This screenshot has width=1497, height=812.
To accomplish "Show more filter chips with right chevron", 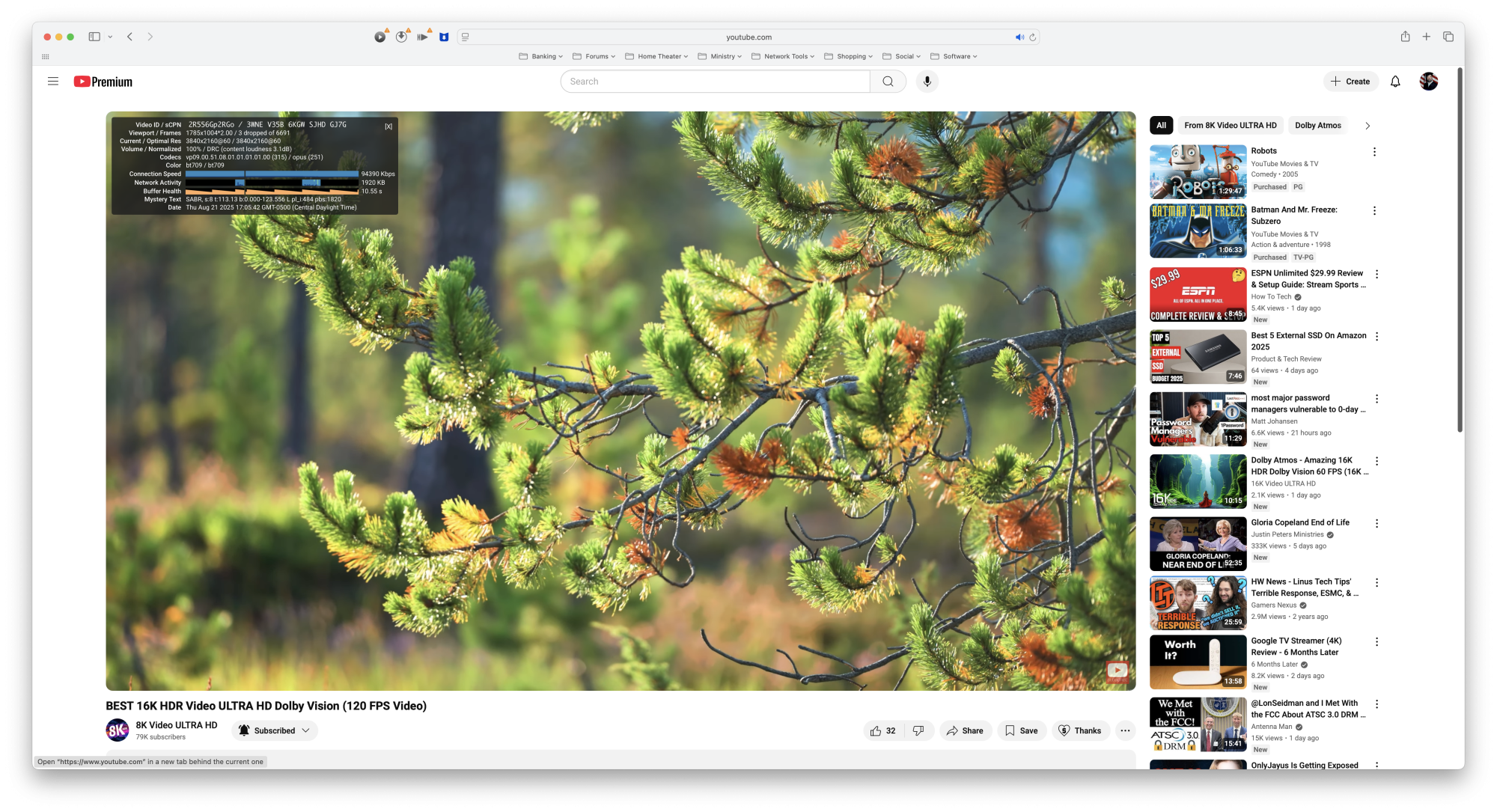I will [1368, 126].
